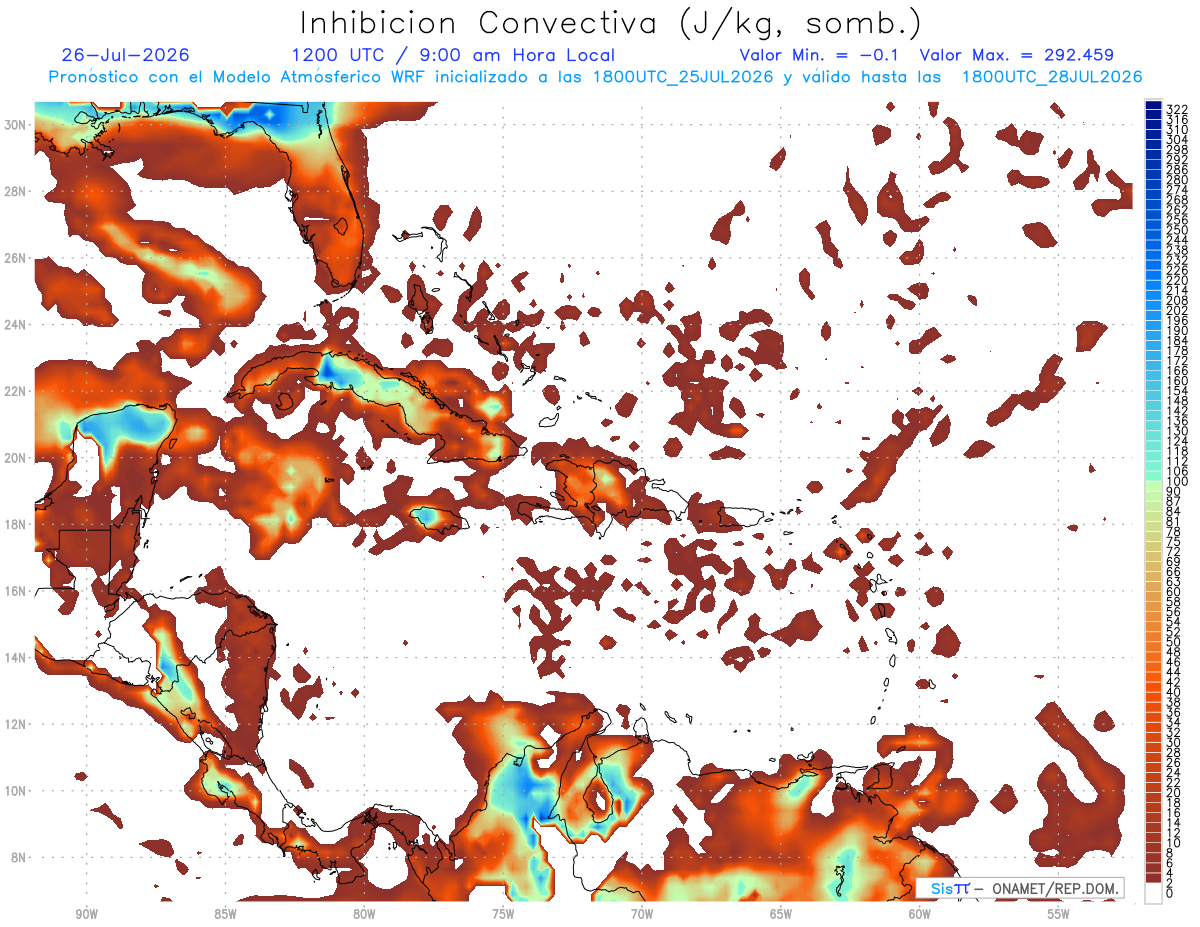Click the 55W longitude axis label

tap(1058, 914)
